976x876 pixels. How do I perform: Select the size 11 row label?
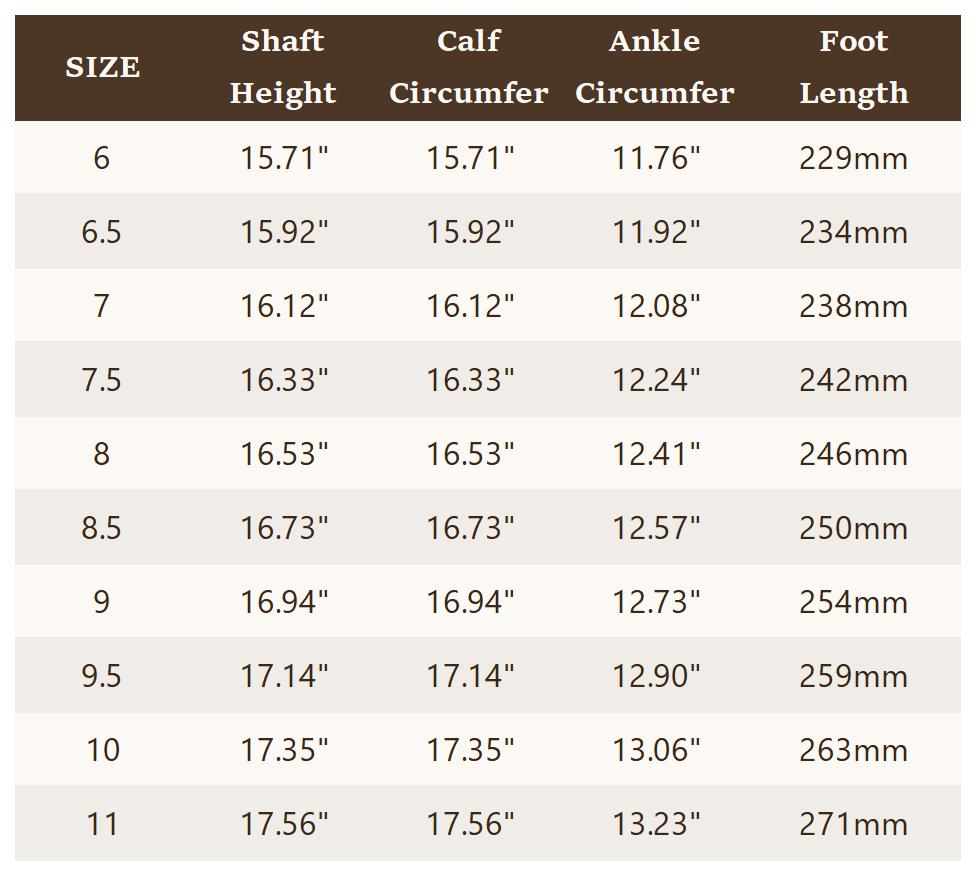point(102,824)
